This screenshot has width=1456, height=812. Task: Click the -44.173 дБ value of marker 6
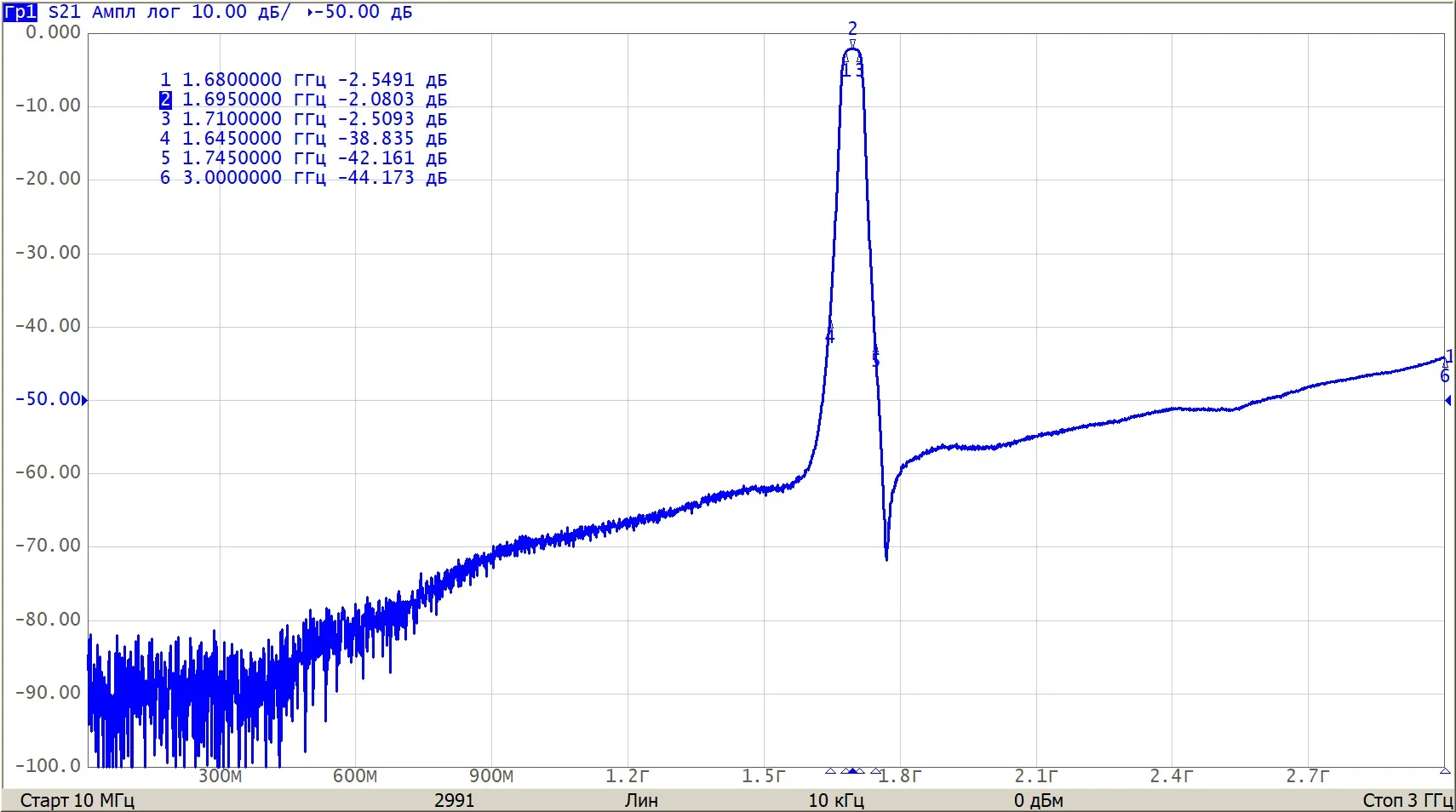(393, 178)
